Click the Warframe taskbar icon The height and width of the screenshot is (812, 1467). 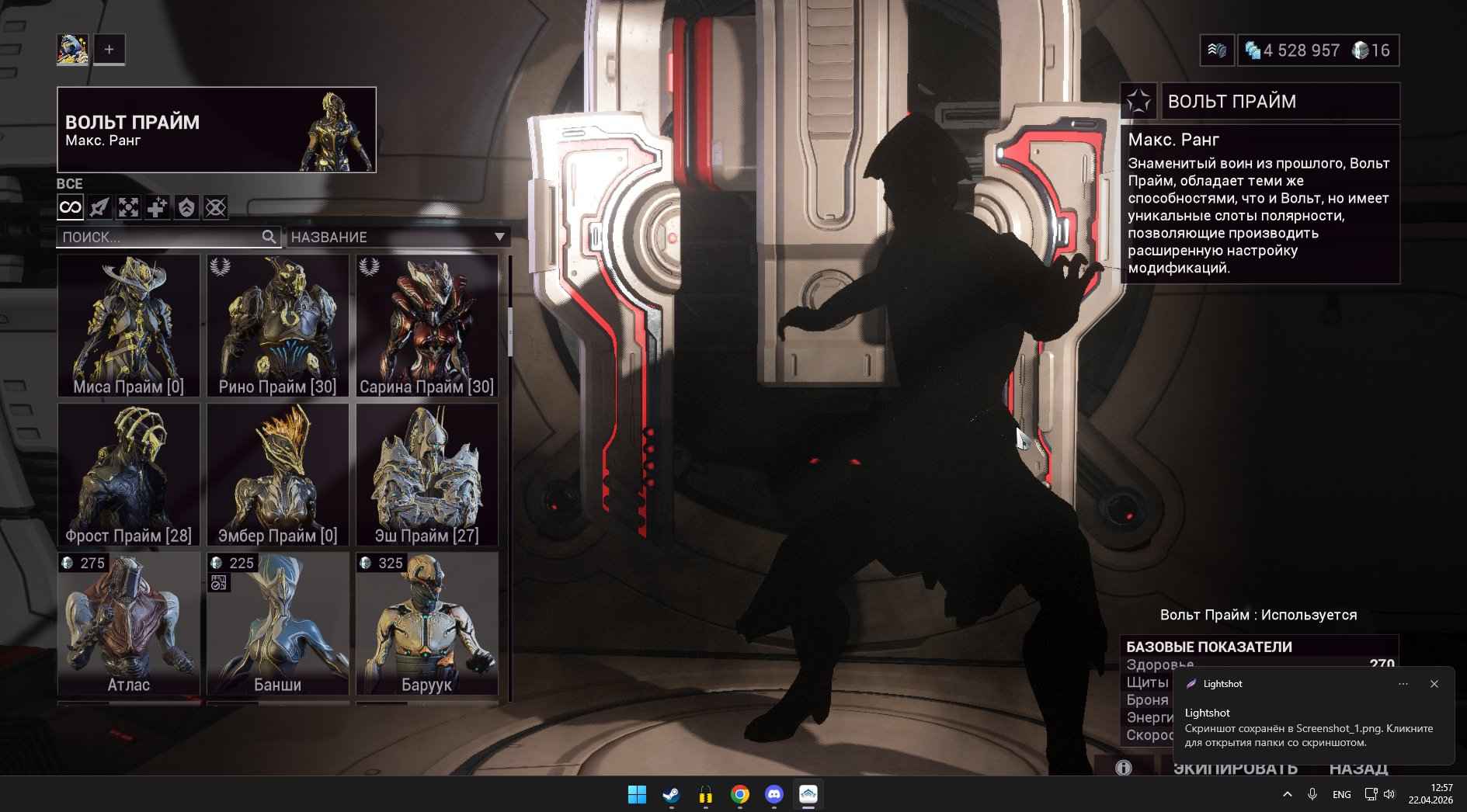[808, 794]
